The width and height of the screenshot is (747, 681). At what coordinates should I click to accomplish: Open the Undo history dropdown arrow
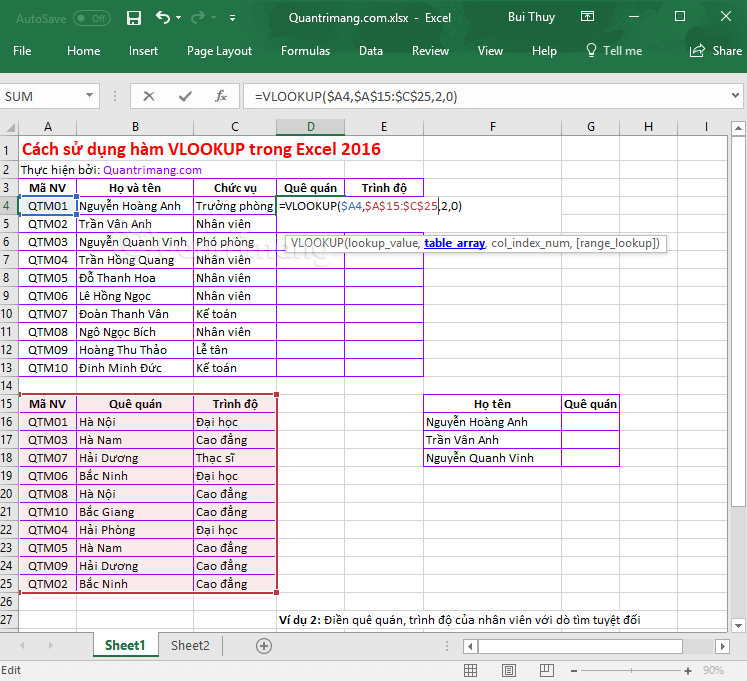179,18
